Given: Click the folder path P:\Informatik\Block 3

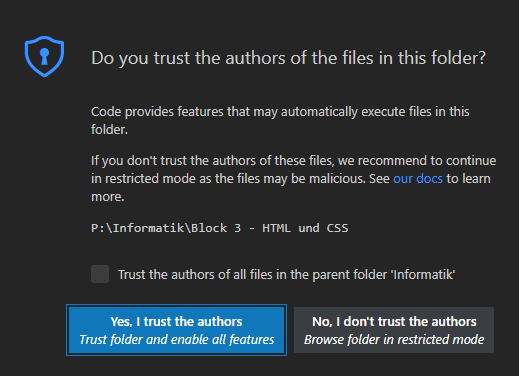Looking at the screenshot, I should [166, 228].
